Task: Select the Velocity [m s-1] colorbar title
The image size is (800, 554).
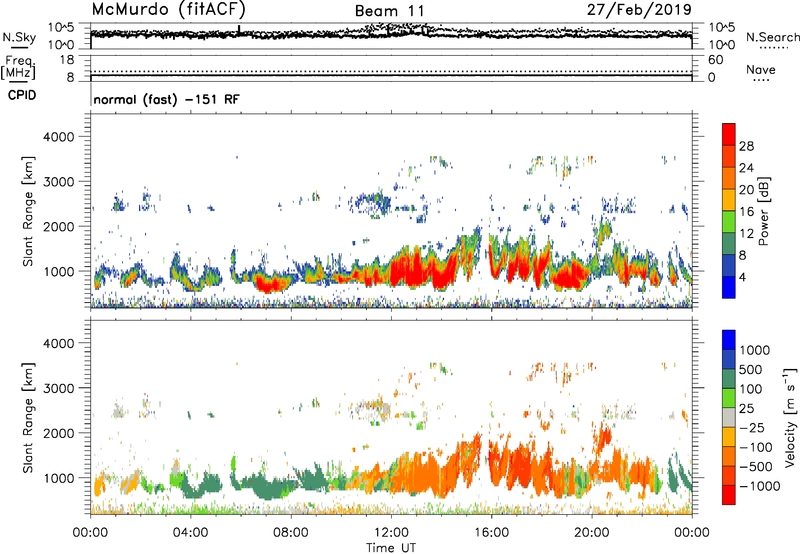Action: [790, 417]
